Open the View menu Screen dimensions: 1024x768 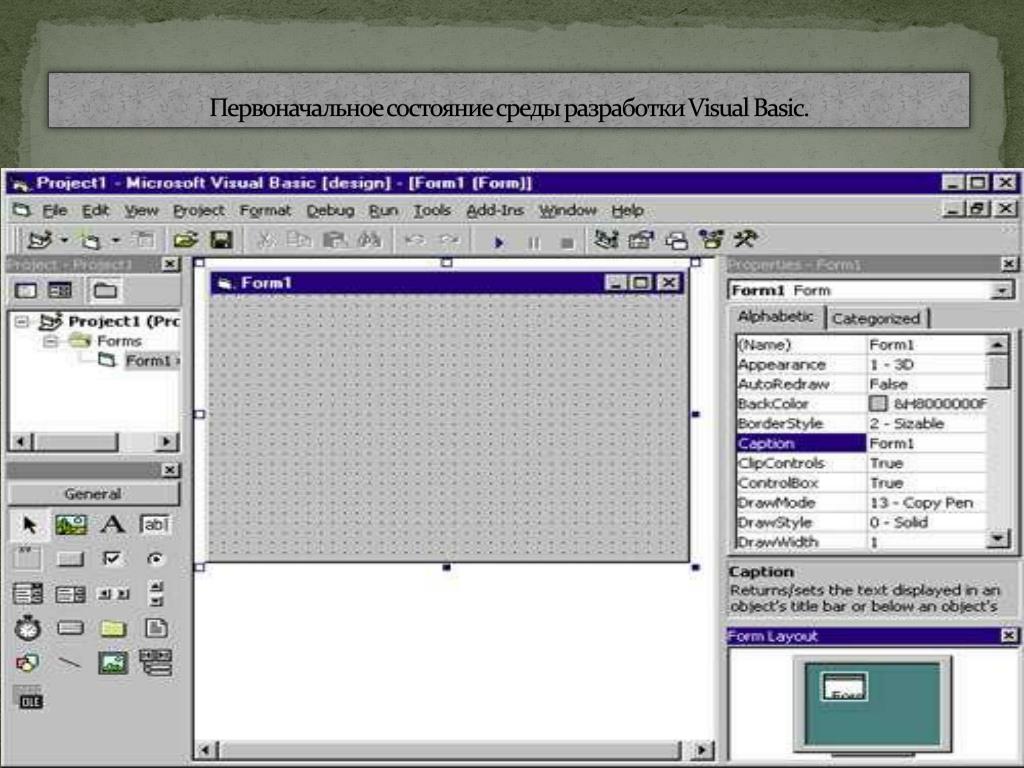tap(141, 211)
